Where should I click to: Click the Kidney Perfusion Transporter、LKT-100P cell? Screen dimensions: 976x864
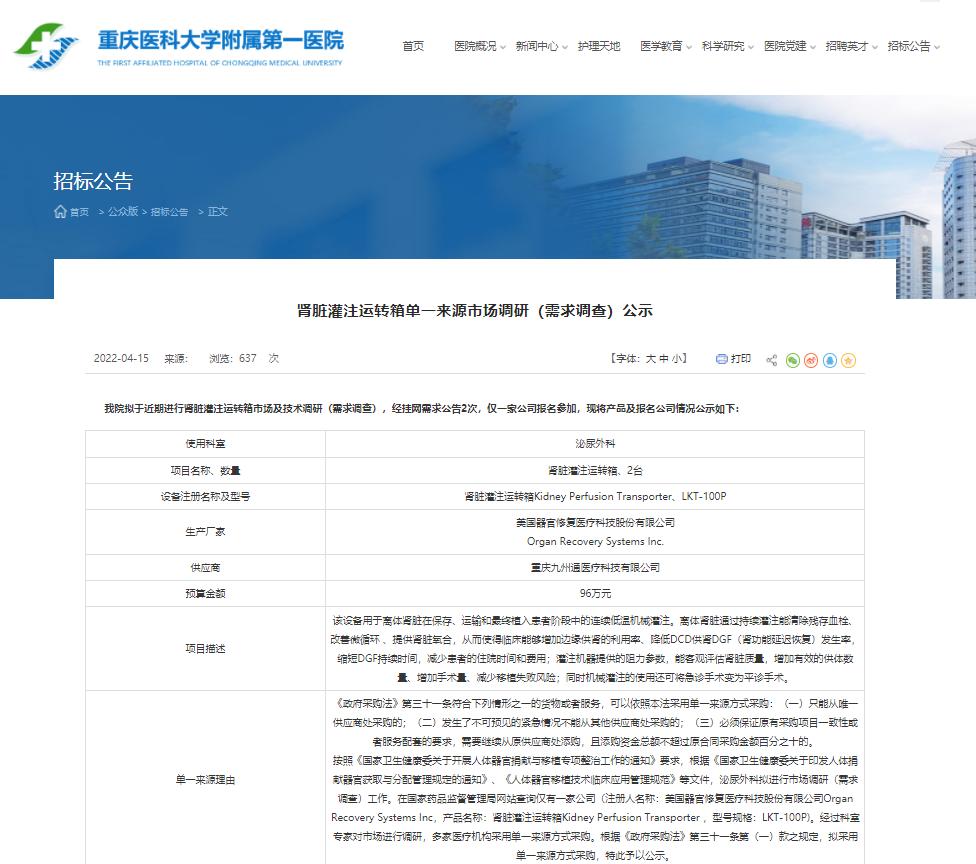coord(595,497)
